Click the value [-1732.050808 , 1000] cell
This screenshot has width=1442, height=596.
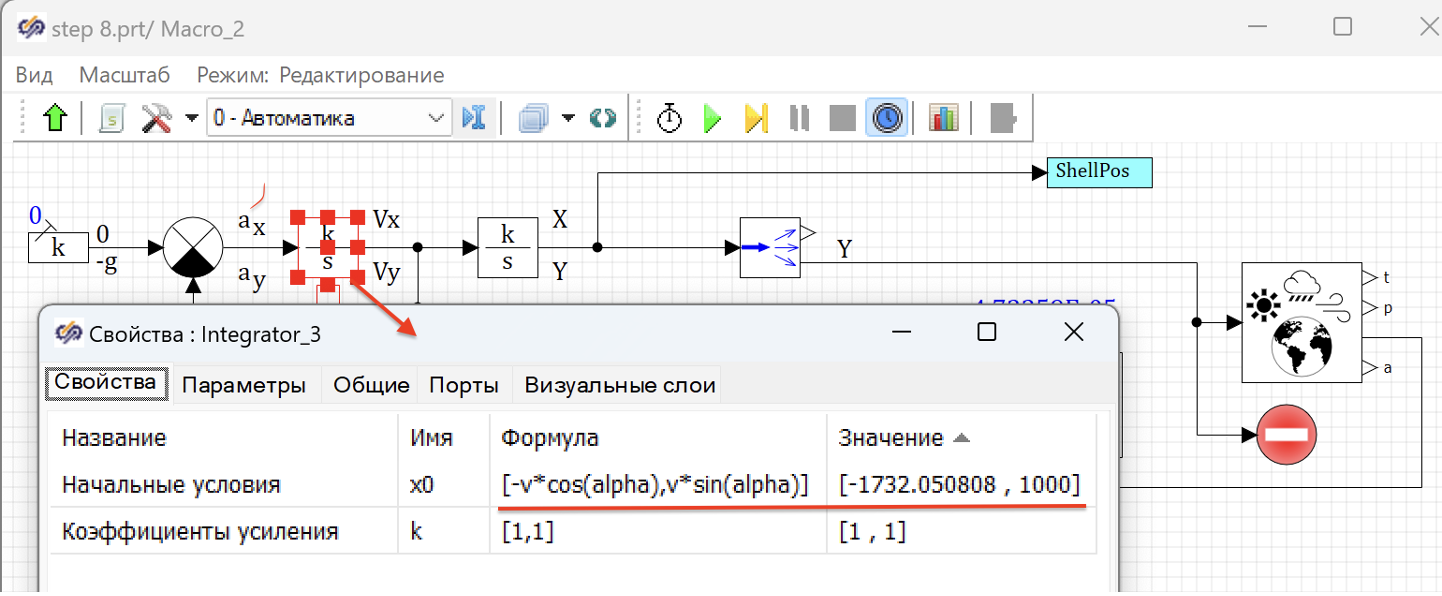963,485
